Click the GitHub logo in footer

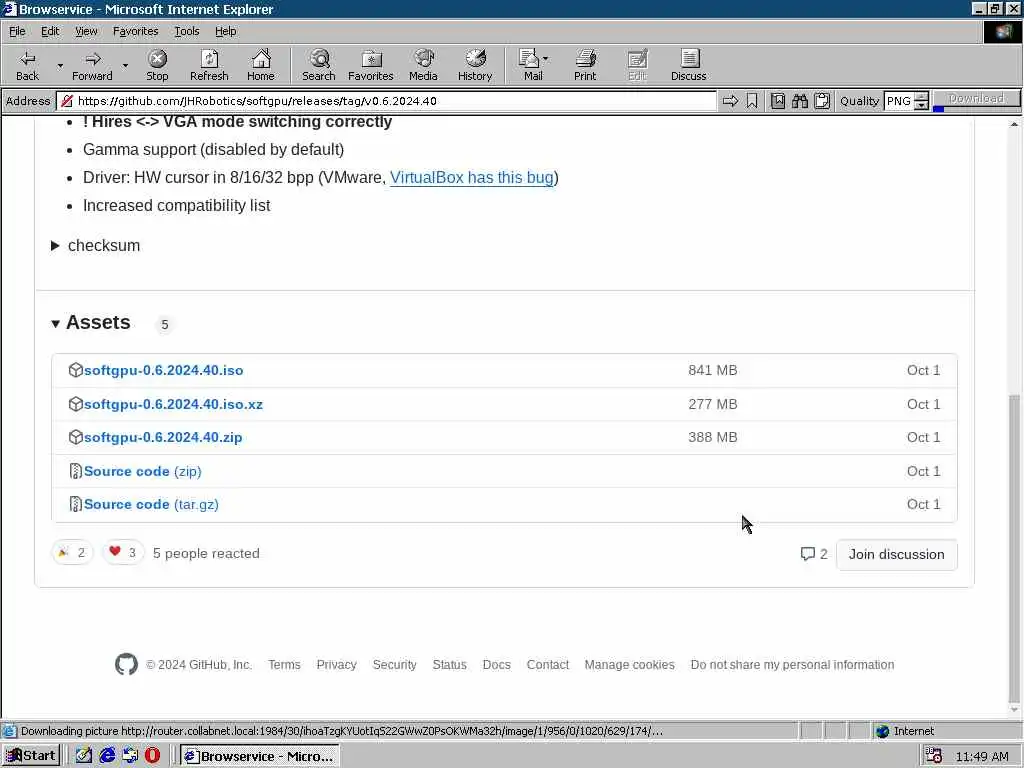tap(126, 664)
